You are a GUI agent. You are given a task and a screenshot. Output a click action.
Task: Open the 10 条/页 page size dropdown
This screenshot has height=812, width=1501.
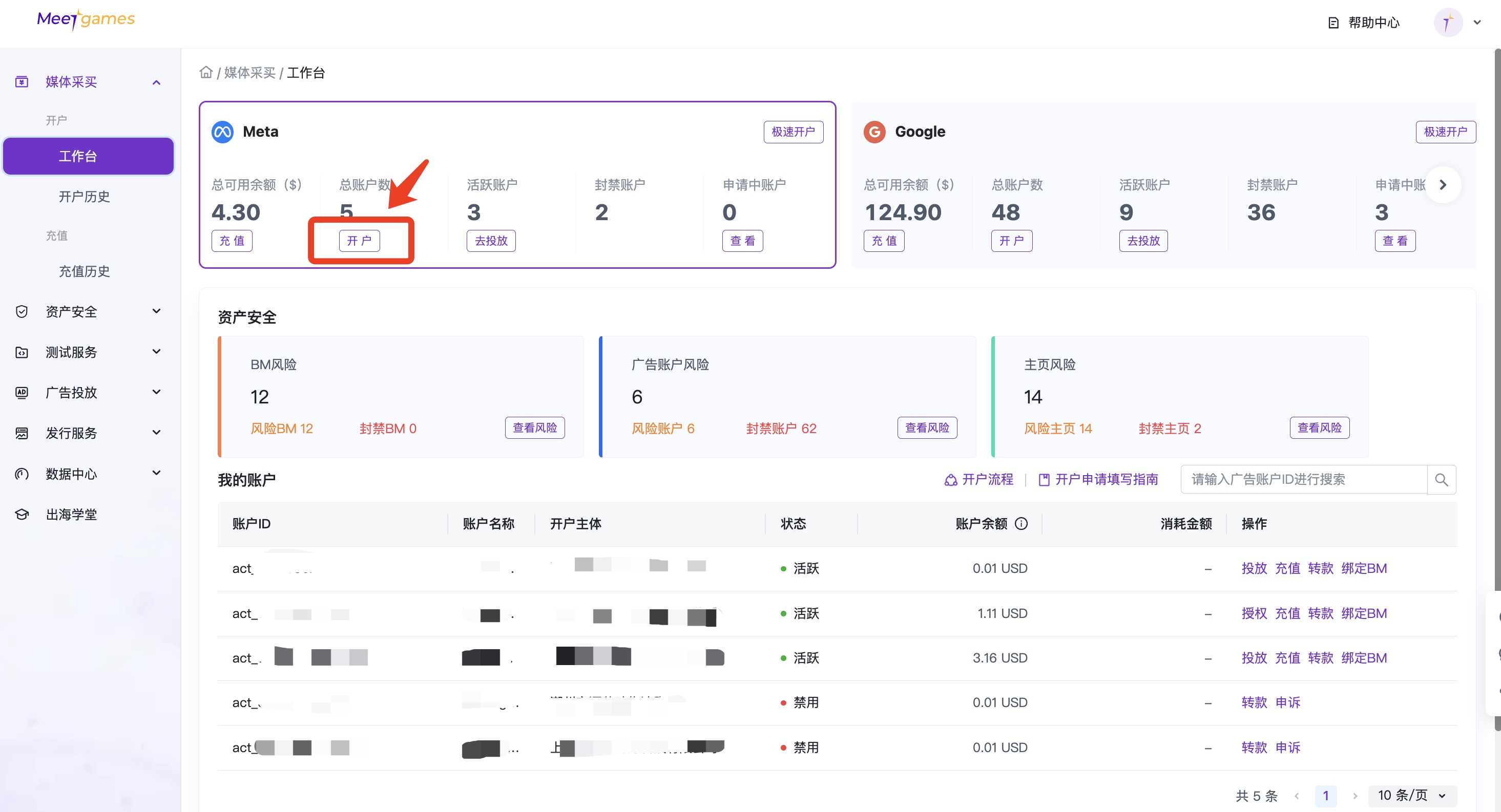tap(1412, 796)
